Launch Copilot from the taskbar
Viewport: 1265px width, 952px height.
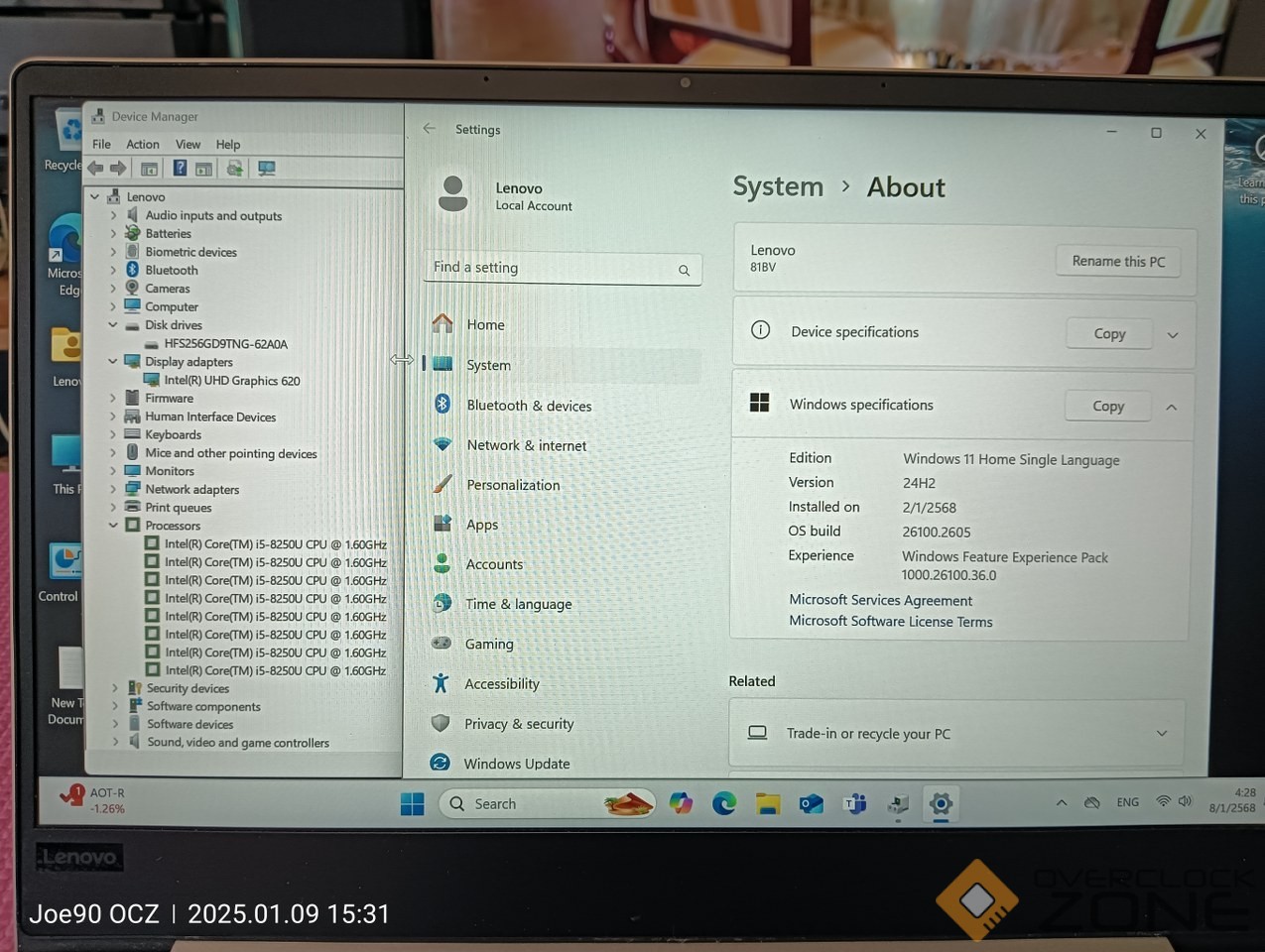681,803
